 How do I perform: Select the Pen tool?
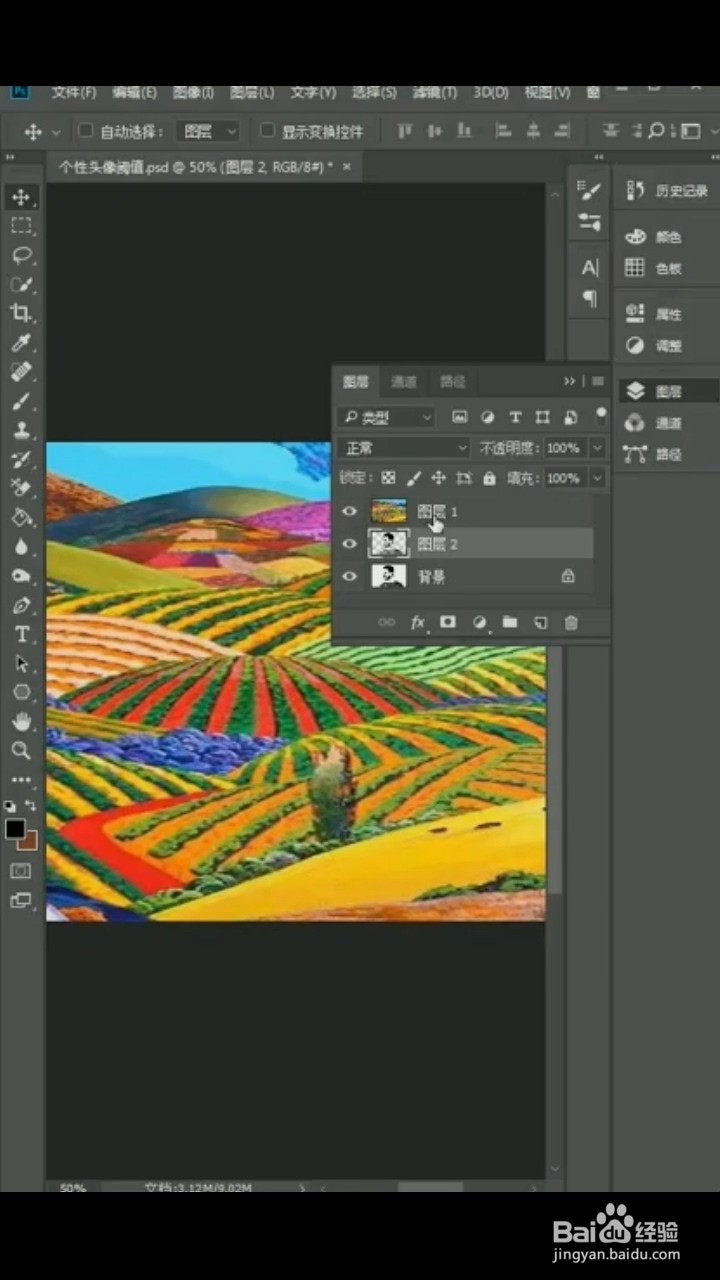[21, 605]
